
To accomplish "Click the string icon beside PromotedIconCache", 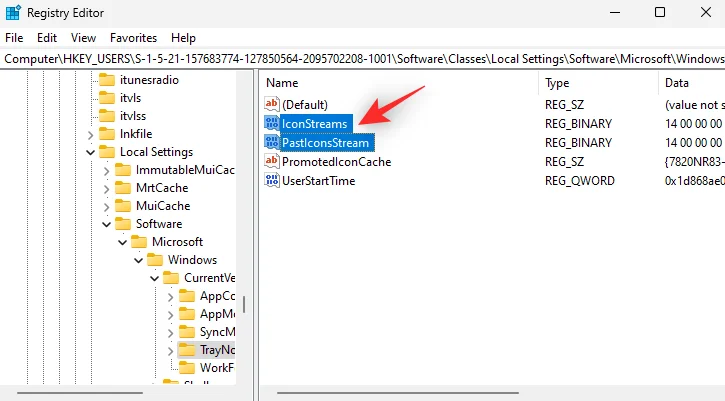I will 271,162.
